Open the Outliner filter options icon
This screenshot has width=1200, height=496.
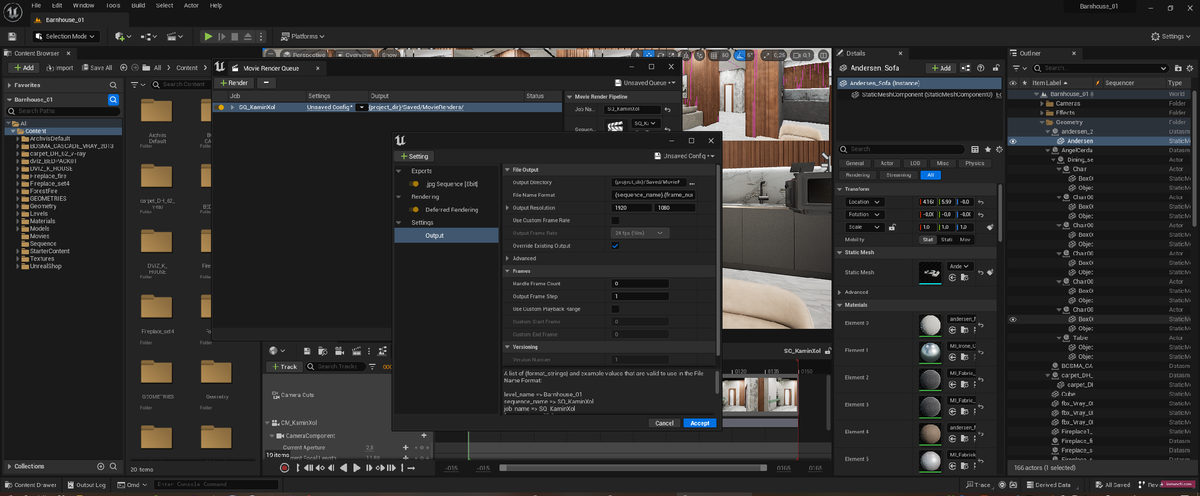tap(1020, 67)
